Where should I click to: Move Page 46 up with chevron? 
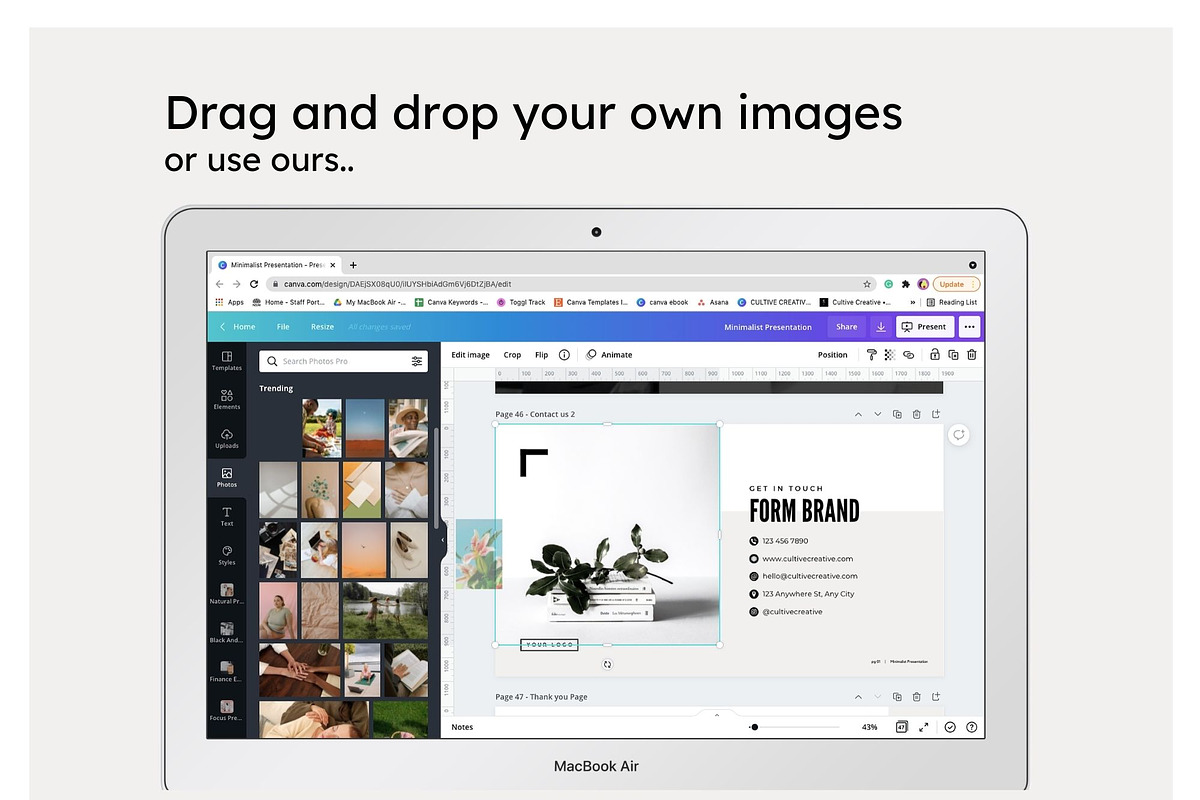[858, 414]
